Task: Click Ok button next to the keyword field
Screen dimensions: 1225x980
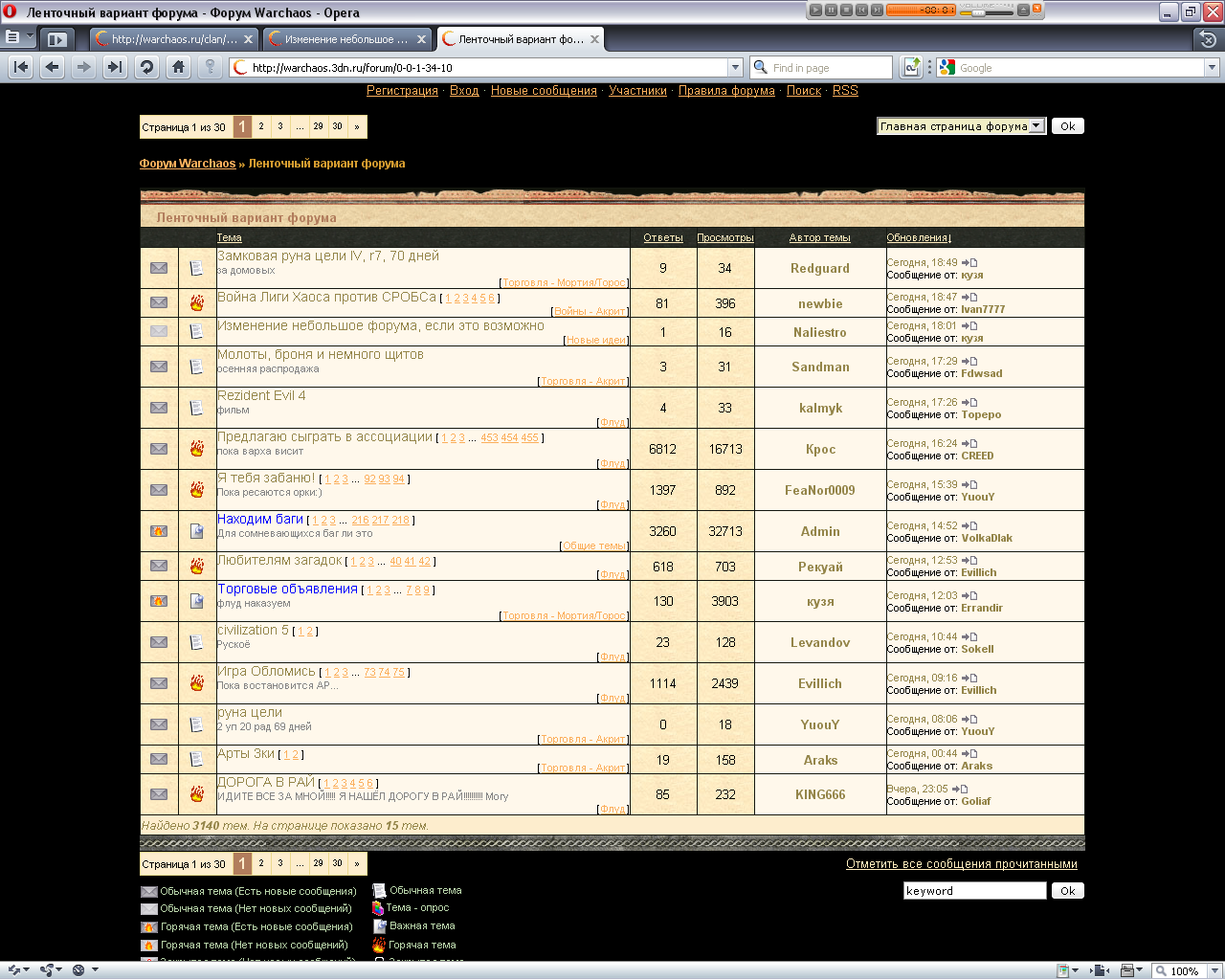Action: click(1068, 891)
